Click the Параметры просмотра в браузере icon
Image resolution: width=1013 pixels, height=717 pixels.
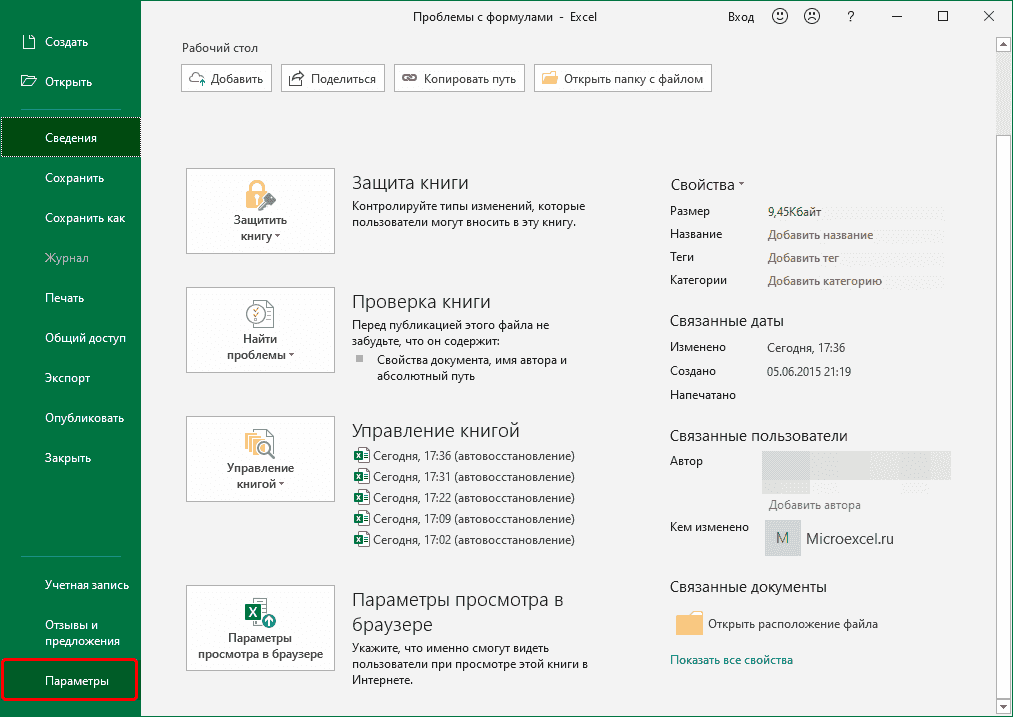coord(260,610)
